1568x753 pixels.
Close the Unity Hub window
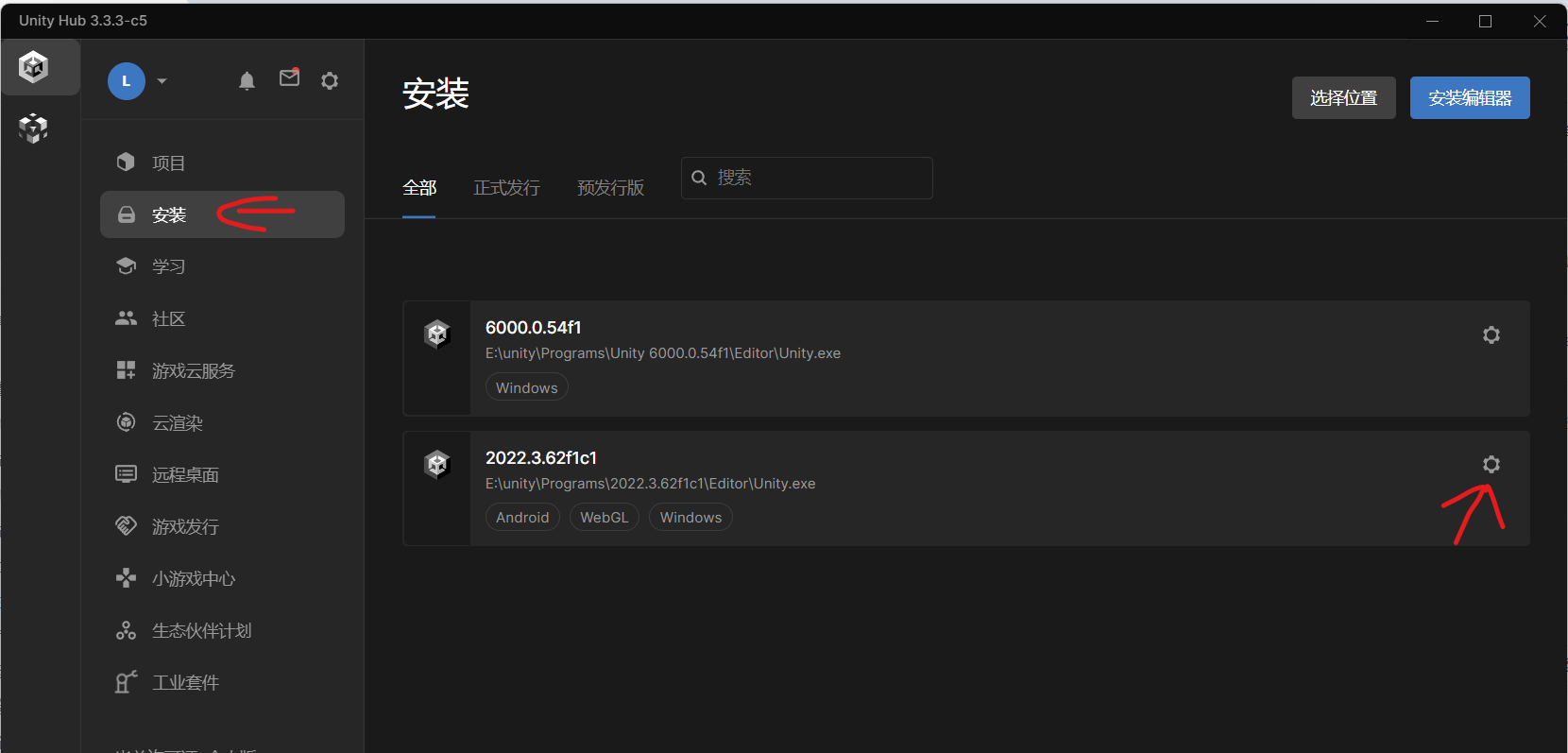click(x=1540, y=21)
